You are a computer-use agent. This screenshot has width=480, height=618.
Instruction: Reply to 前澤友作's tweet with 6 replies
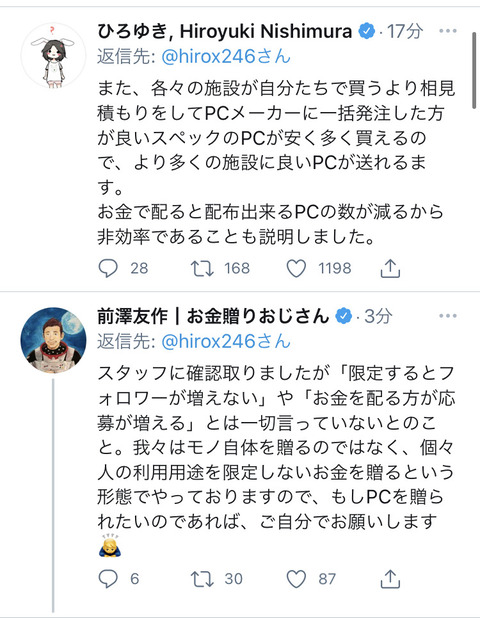[x=108, y=579]
